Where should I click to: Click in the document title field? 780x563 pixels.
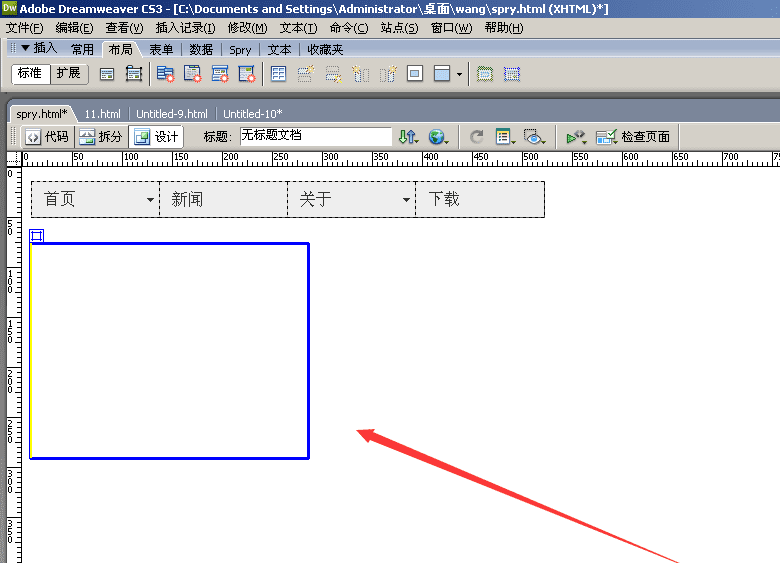pos(316,136)
